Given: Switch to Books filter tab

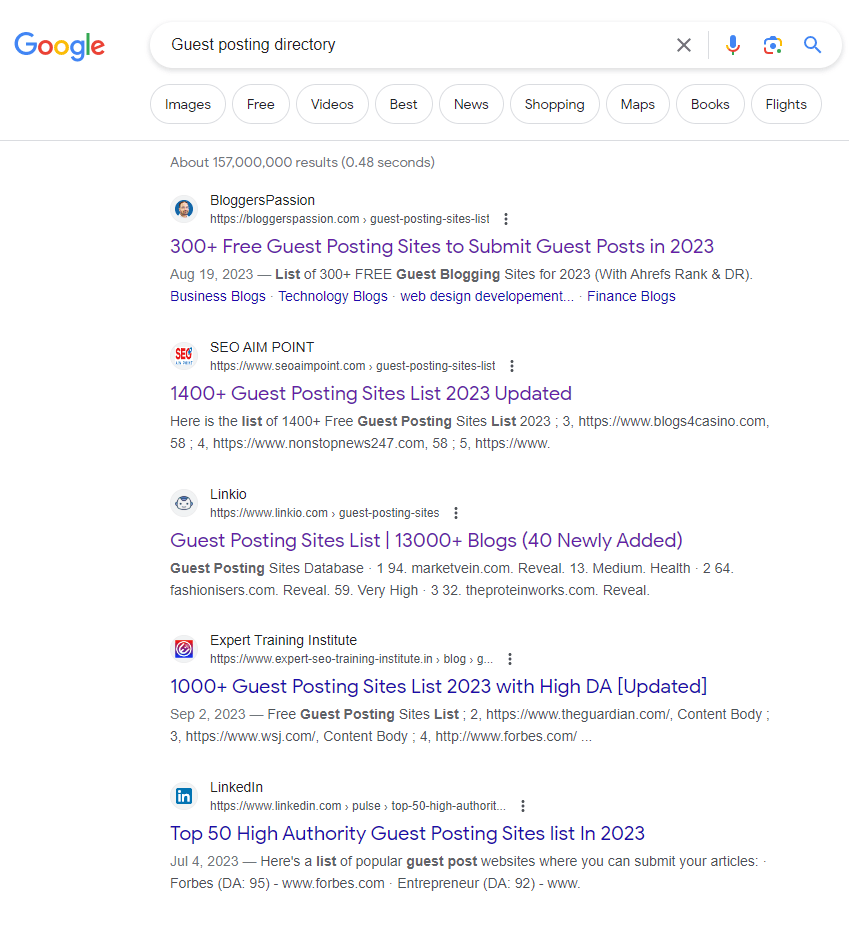Looking at the screenshot, I should click(x=710, y=104).
